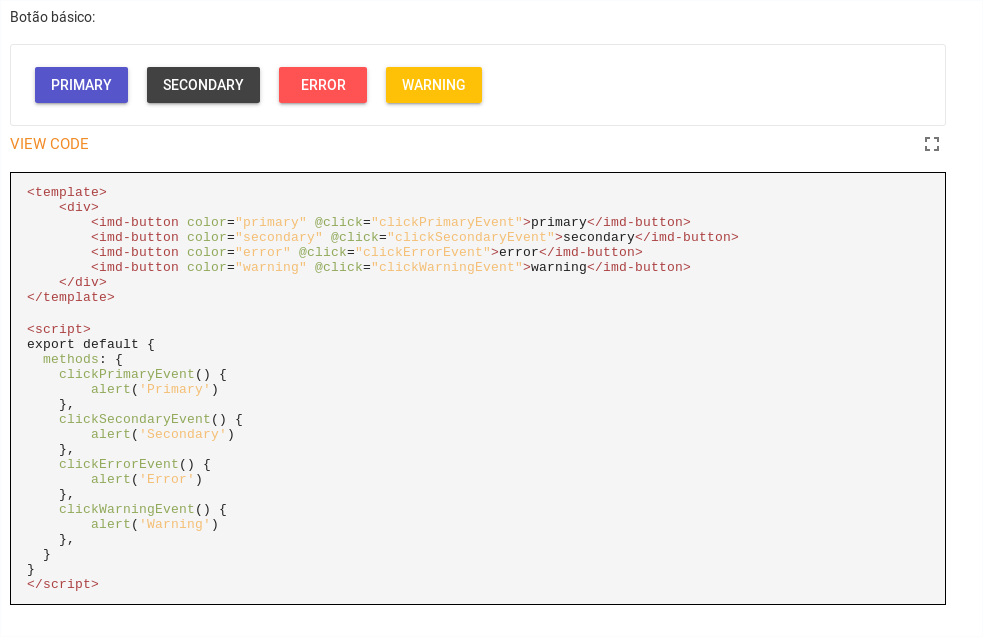Click the clickErrorEvent attribute value string
The height and width of the screenshot is (637, 983).
pos(423,252)
